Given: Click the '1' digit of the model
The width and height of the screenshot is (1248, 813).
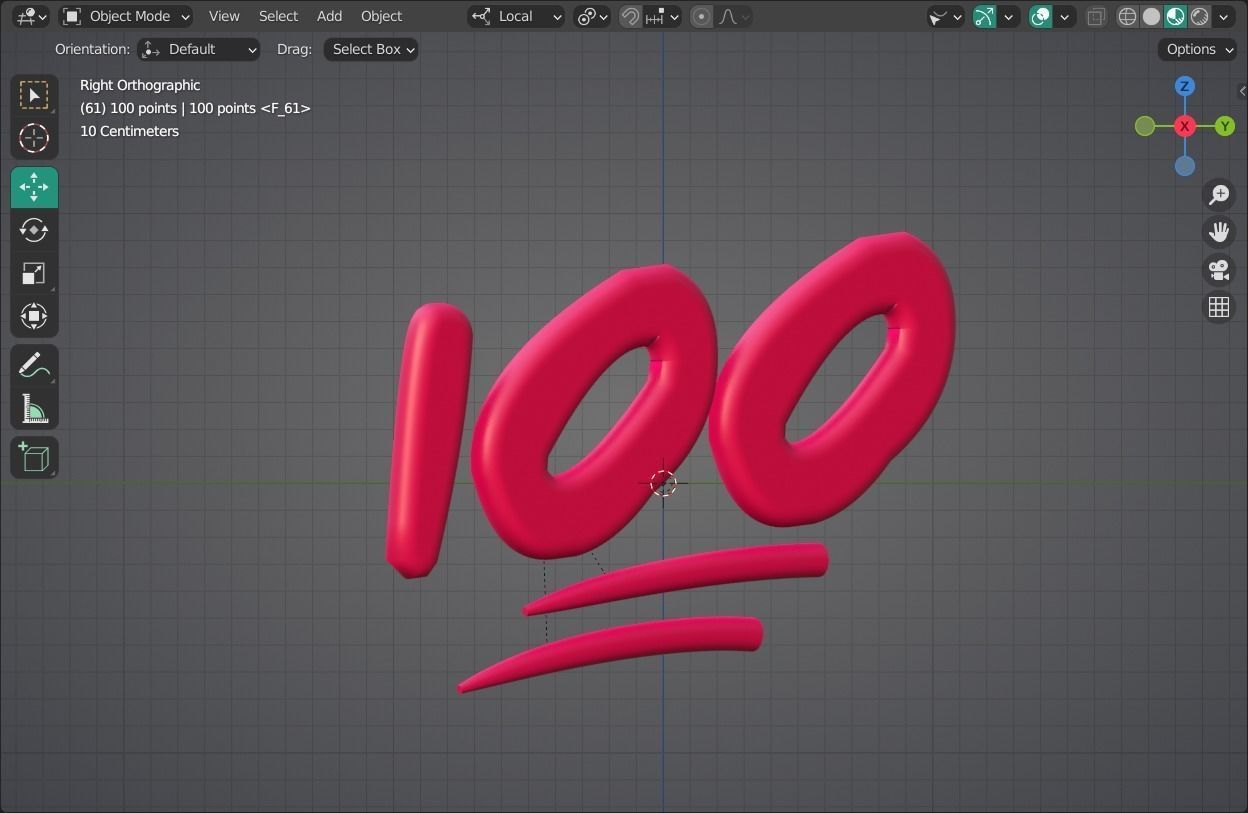Looking at the screenshot, I should click(x=428, y=440).
